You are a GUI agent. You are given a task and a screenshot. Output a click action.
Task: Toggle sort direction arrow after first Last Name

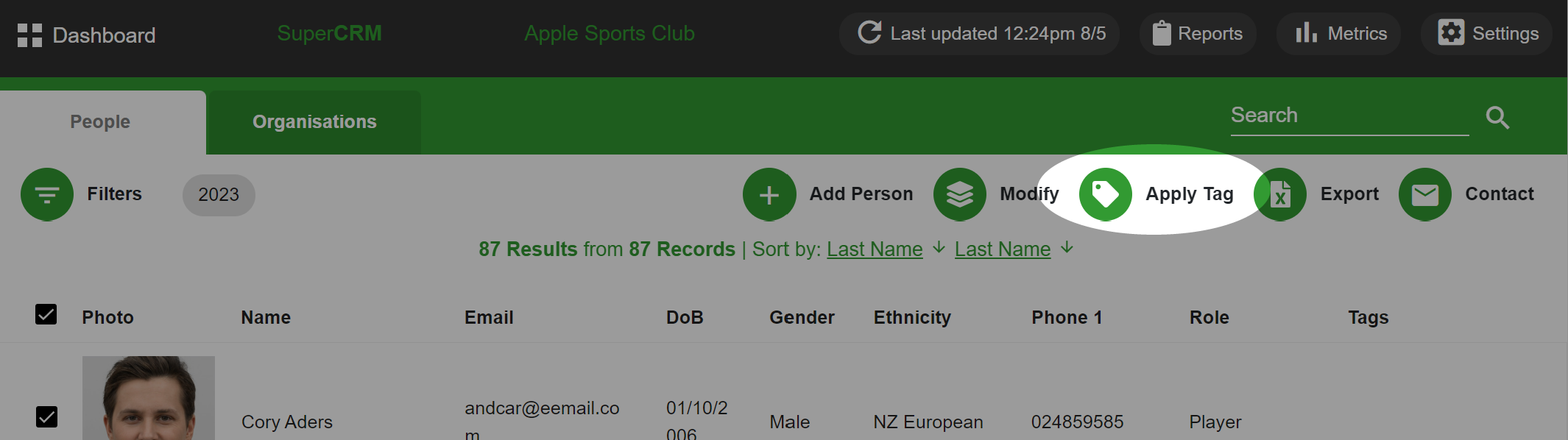pos(939,248)
